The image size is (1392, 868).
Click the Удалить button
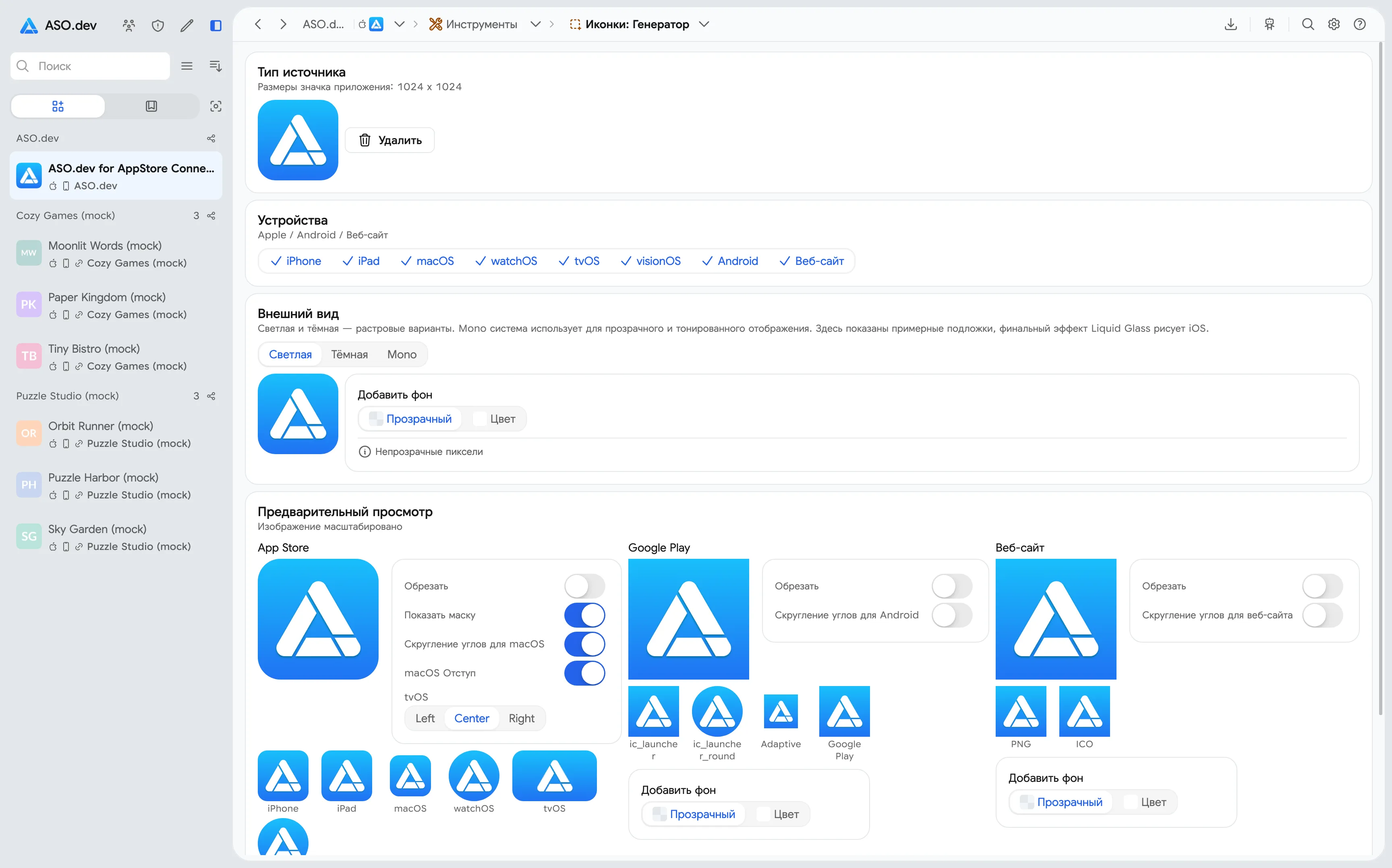(x=390, y=140)
